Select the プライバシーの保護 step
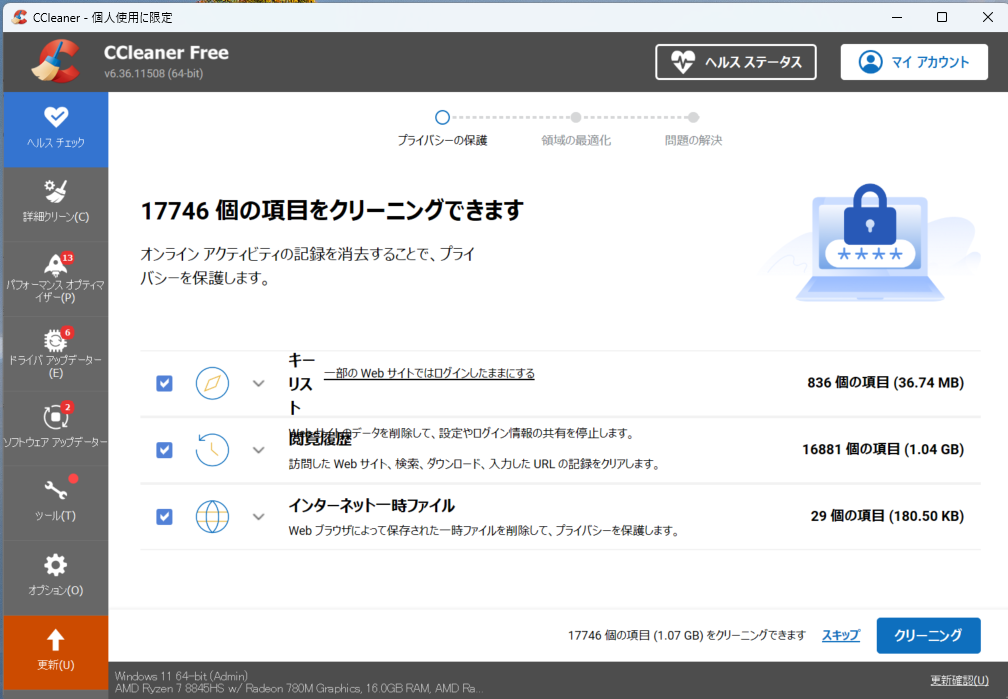The height and width of the screenshot is (699, 1008). coord(442,129)
